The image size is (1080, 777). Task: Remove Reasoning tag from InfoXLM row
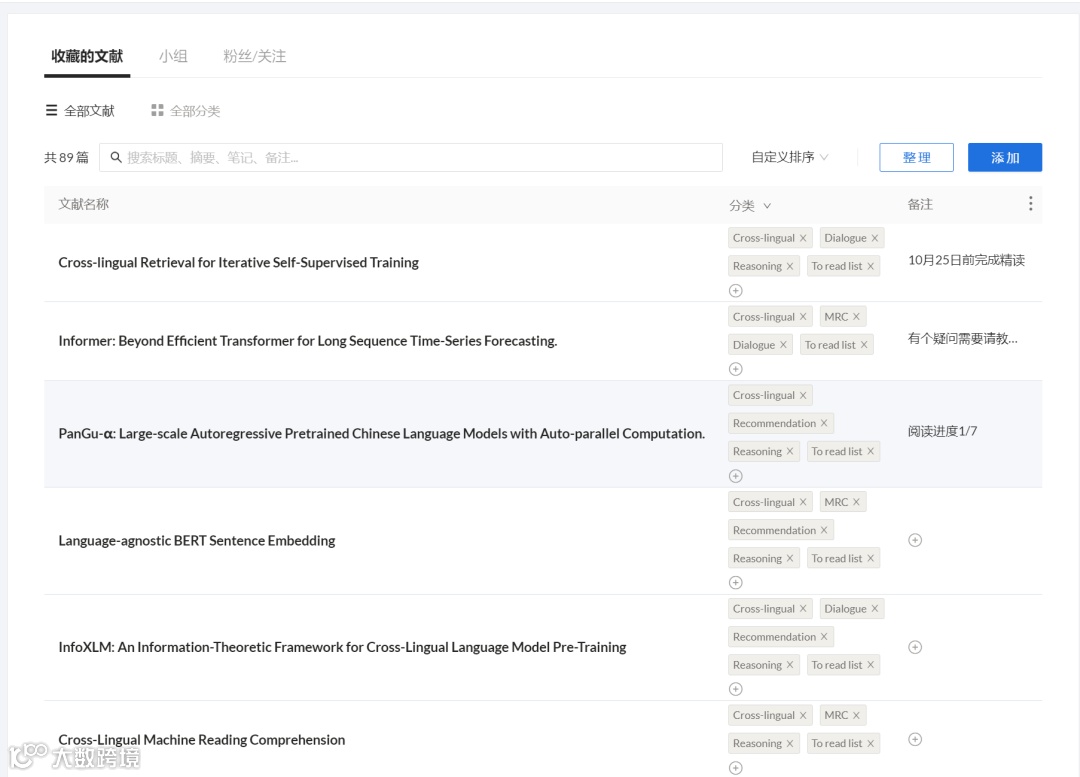coord(790,665)
